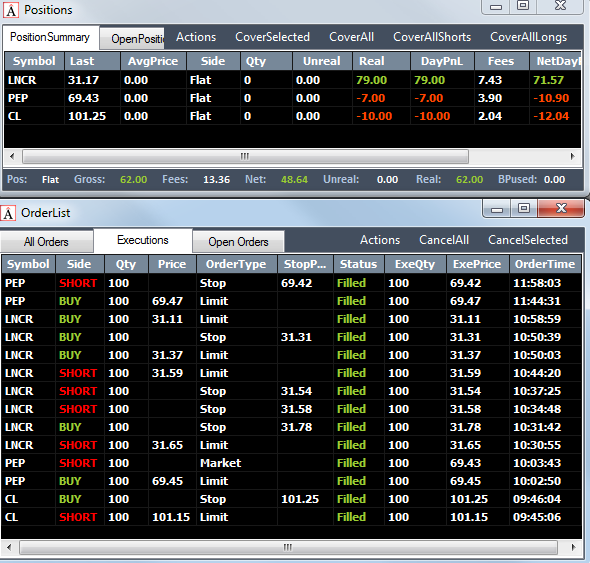Click the CoverAllLongs button

click(528, 37)
